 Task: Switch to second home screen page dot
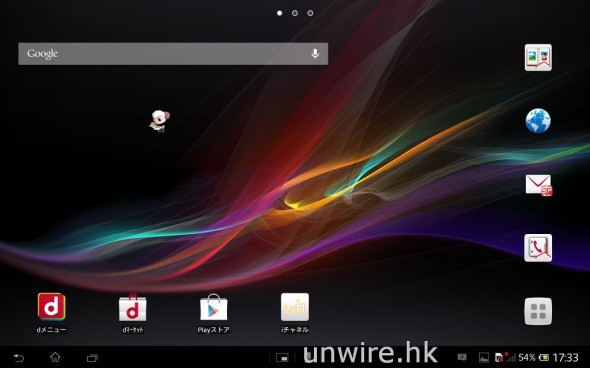click(x=295, y=13)
